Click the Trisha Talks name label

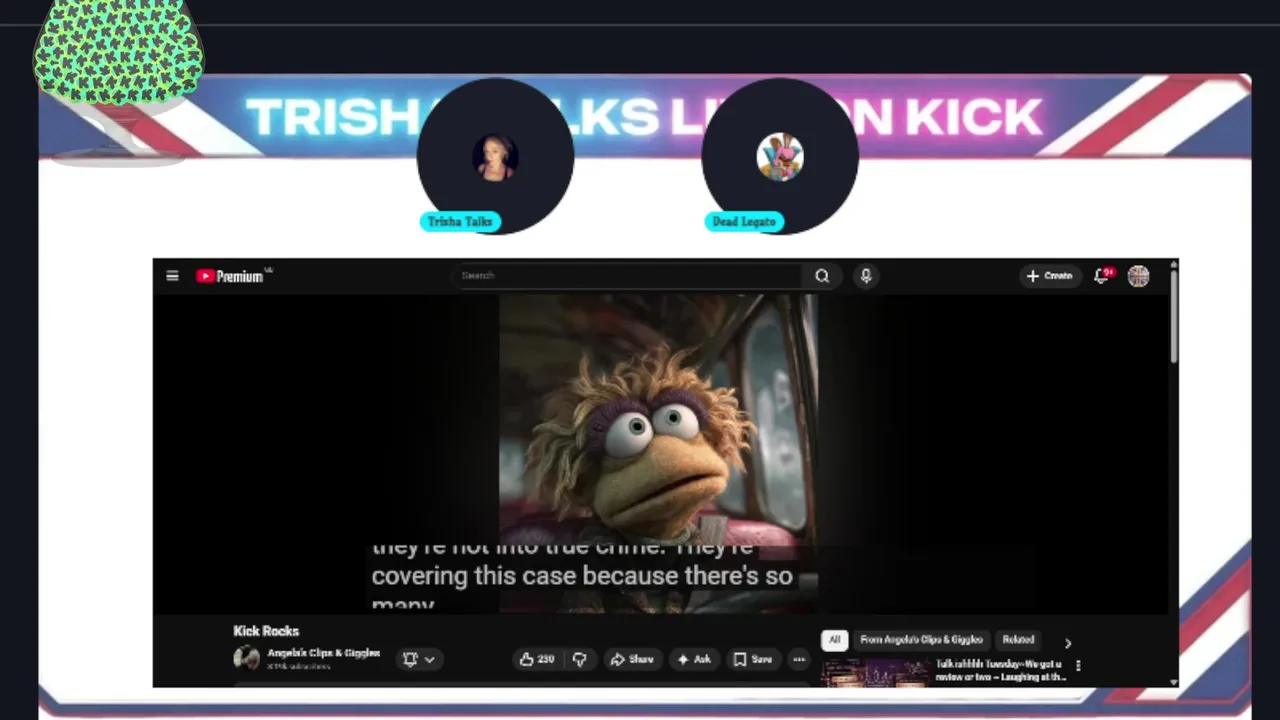point(460,222)
